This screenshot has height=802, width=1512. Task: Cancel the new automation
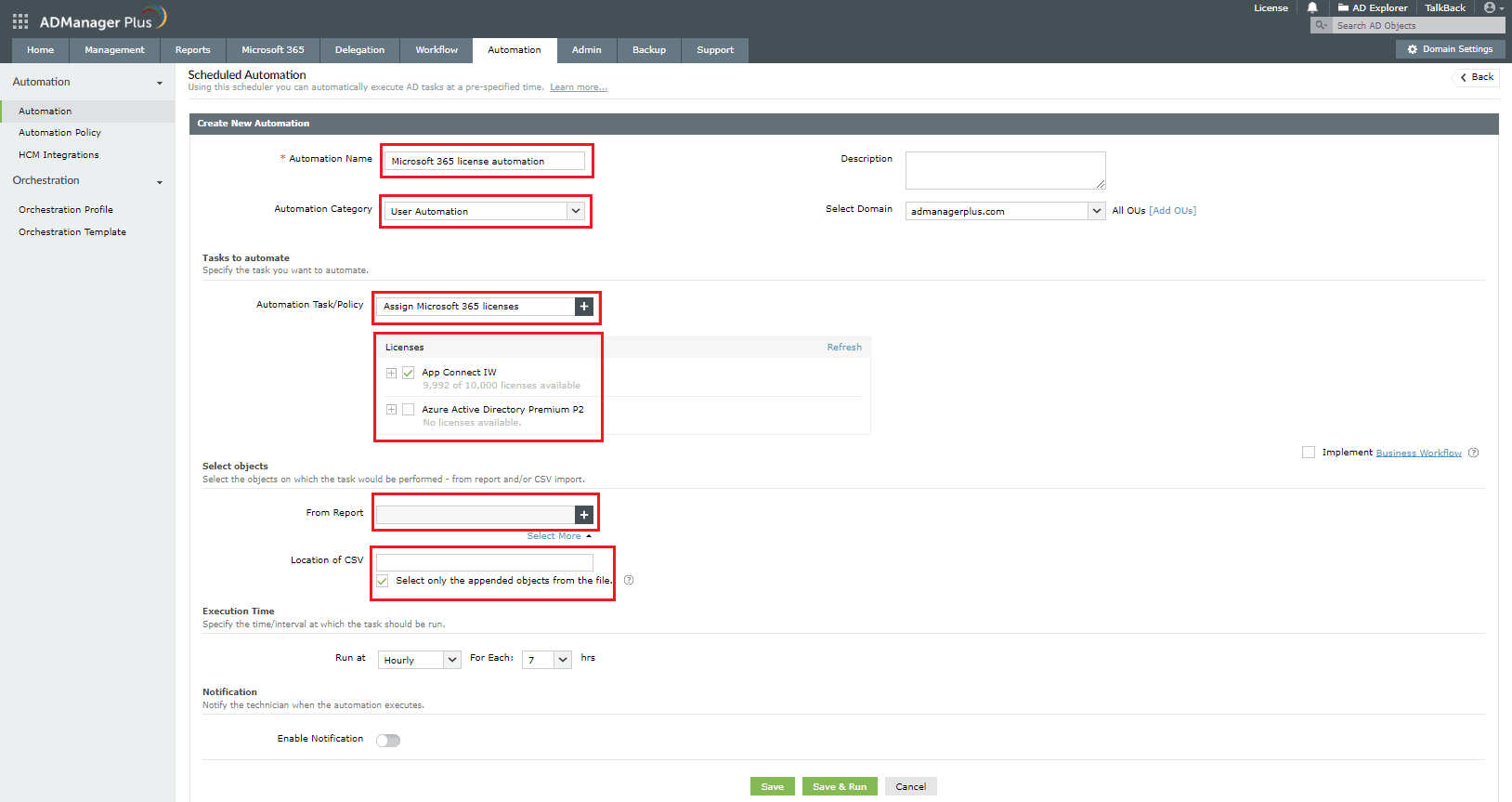(911, 786)
